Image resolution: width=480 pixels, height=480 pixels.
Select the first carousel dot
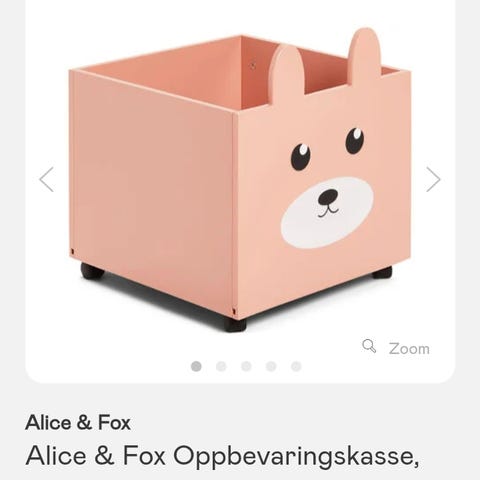pos(196,366)
